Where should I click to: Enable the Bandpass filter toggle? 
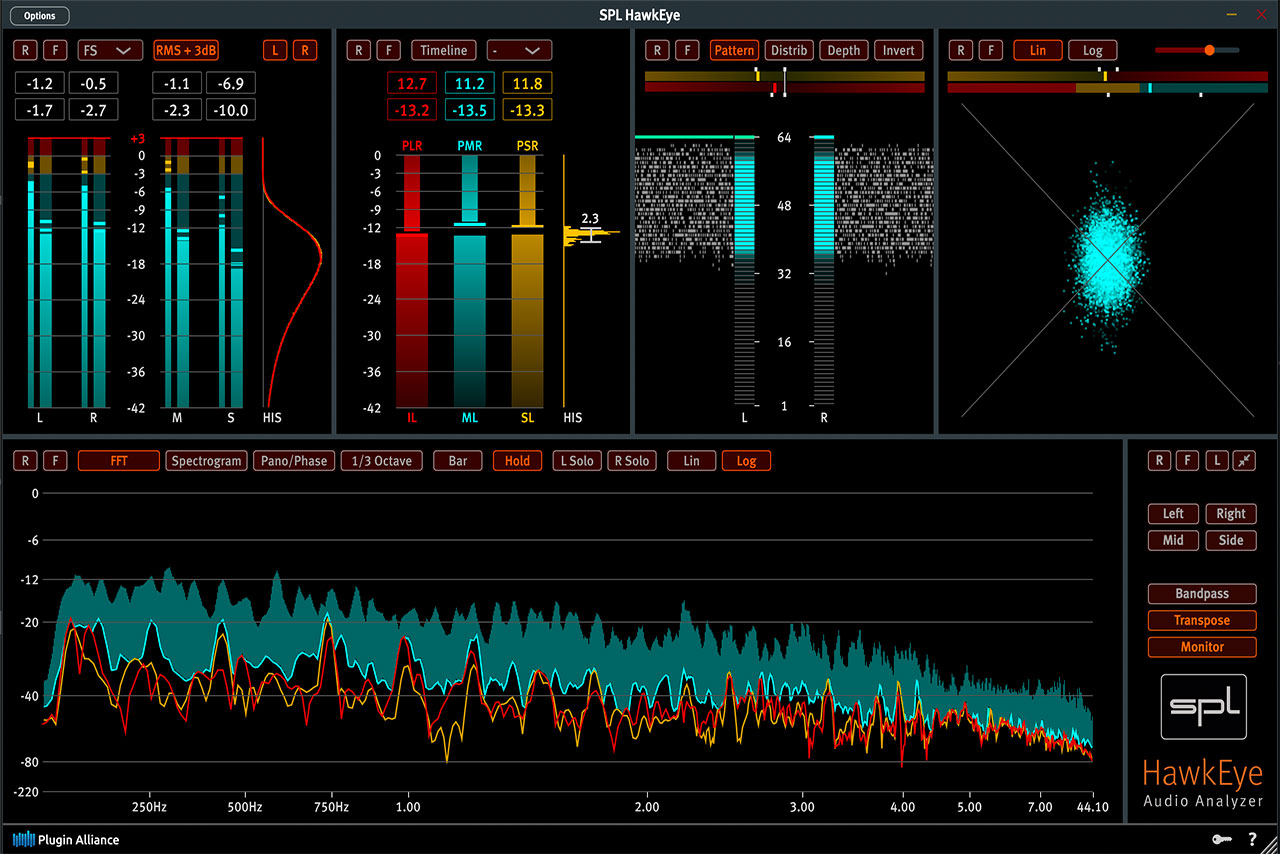1202,593
